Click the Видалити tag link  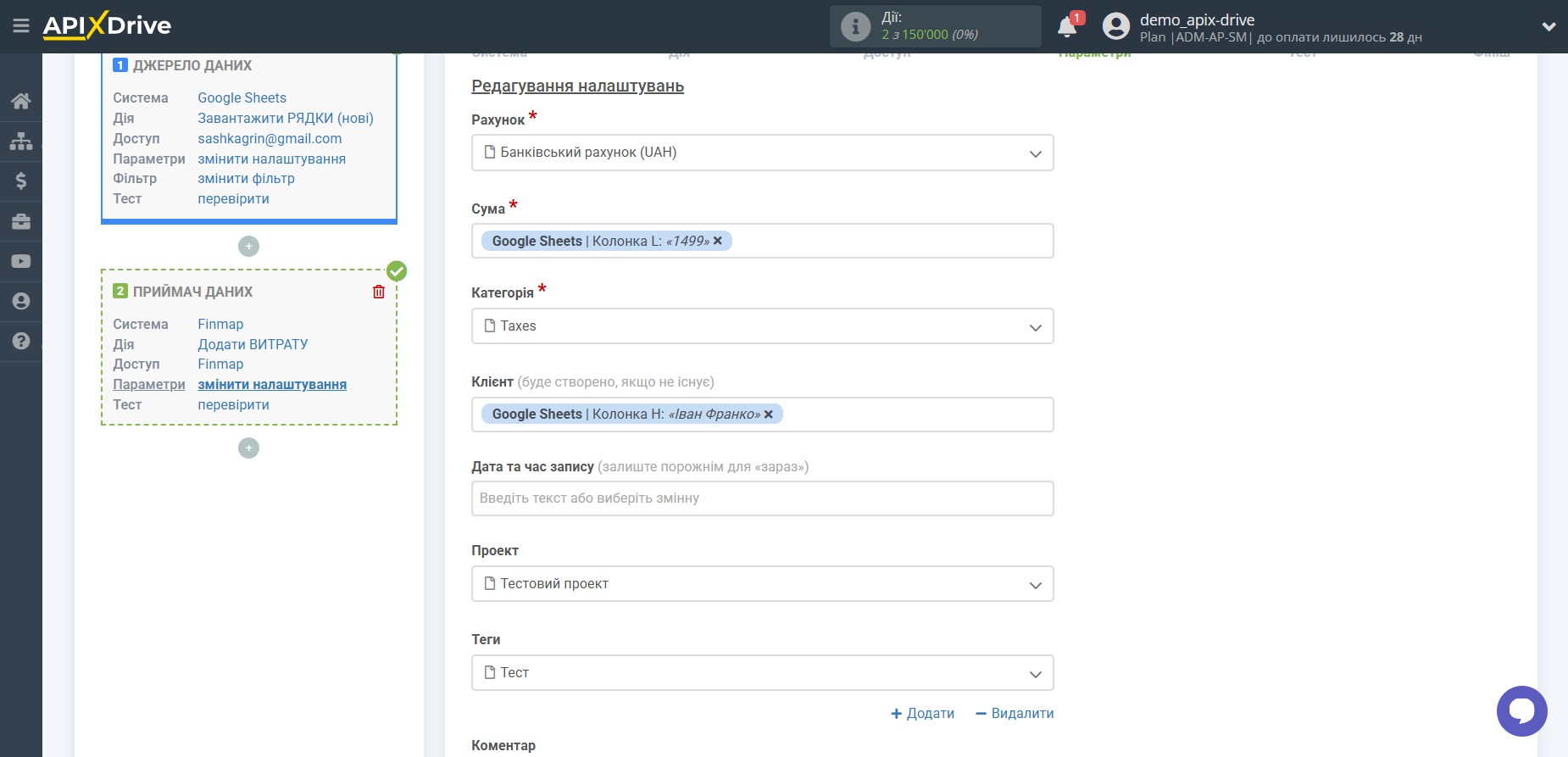[1015, 714]
